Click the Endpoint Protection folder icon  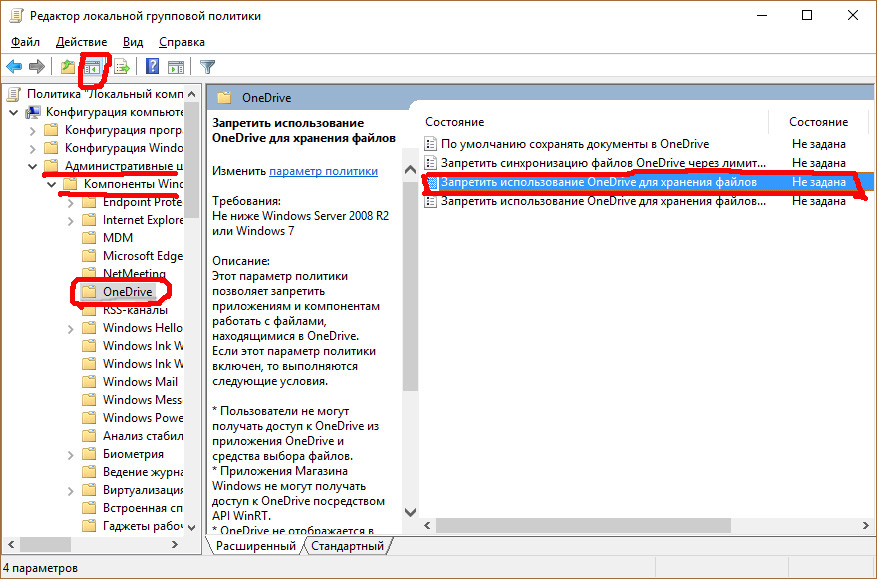pos(89,202)
